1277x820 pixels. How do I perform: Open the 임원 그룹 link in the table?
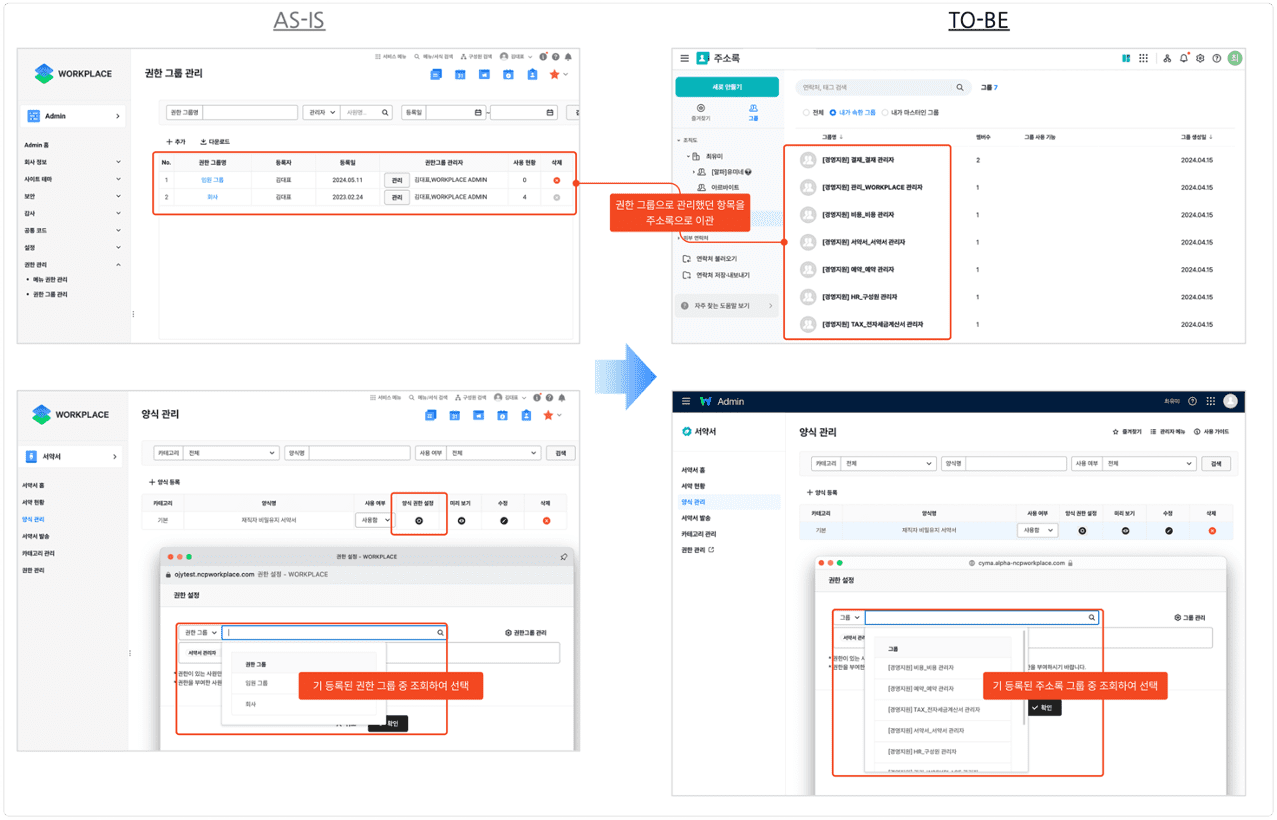212,180
